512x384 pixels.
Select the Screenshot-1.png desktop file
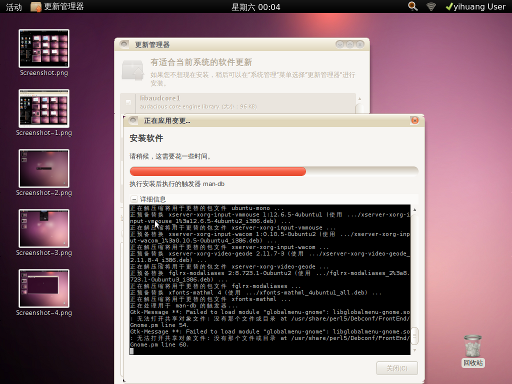44,113
